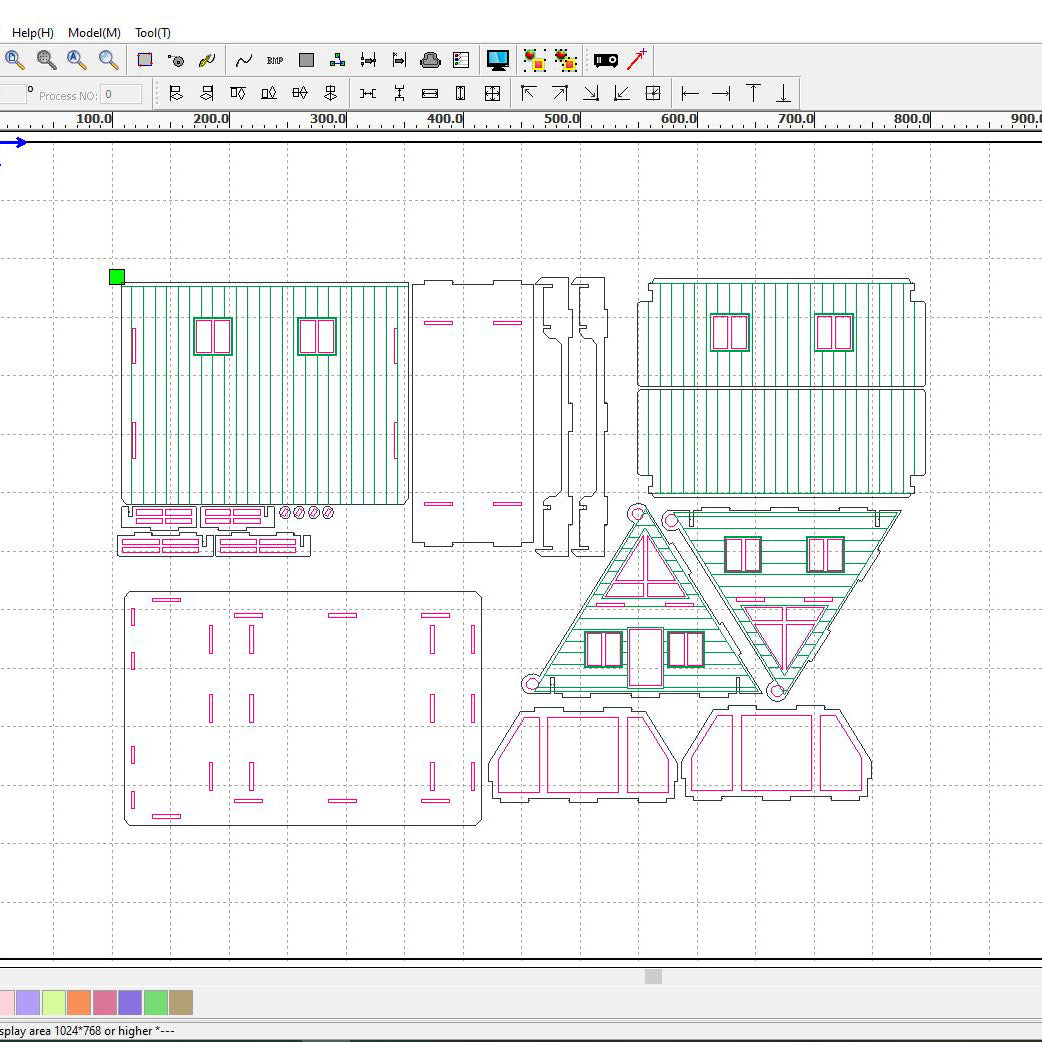Image resolution: width=1042 pixels, height=1042 pixels.
Task: Move selection to the bottom-right corner
Action: coord(591,94)
